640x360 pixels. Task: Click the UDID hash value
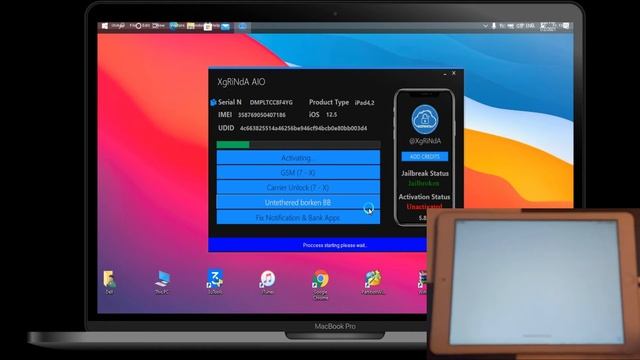(x=303, y=128)
